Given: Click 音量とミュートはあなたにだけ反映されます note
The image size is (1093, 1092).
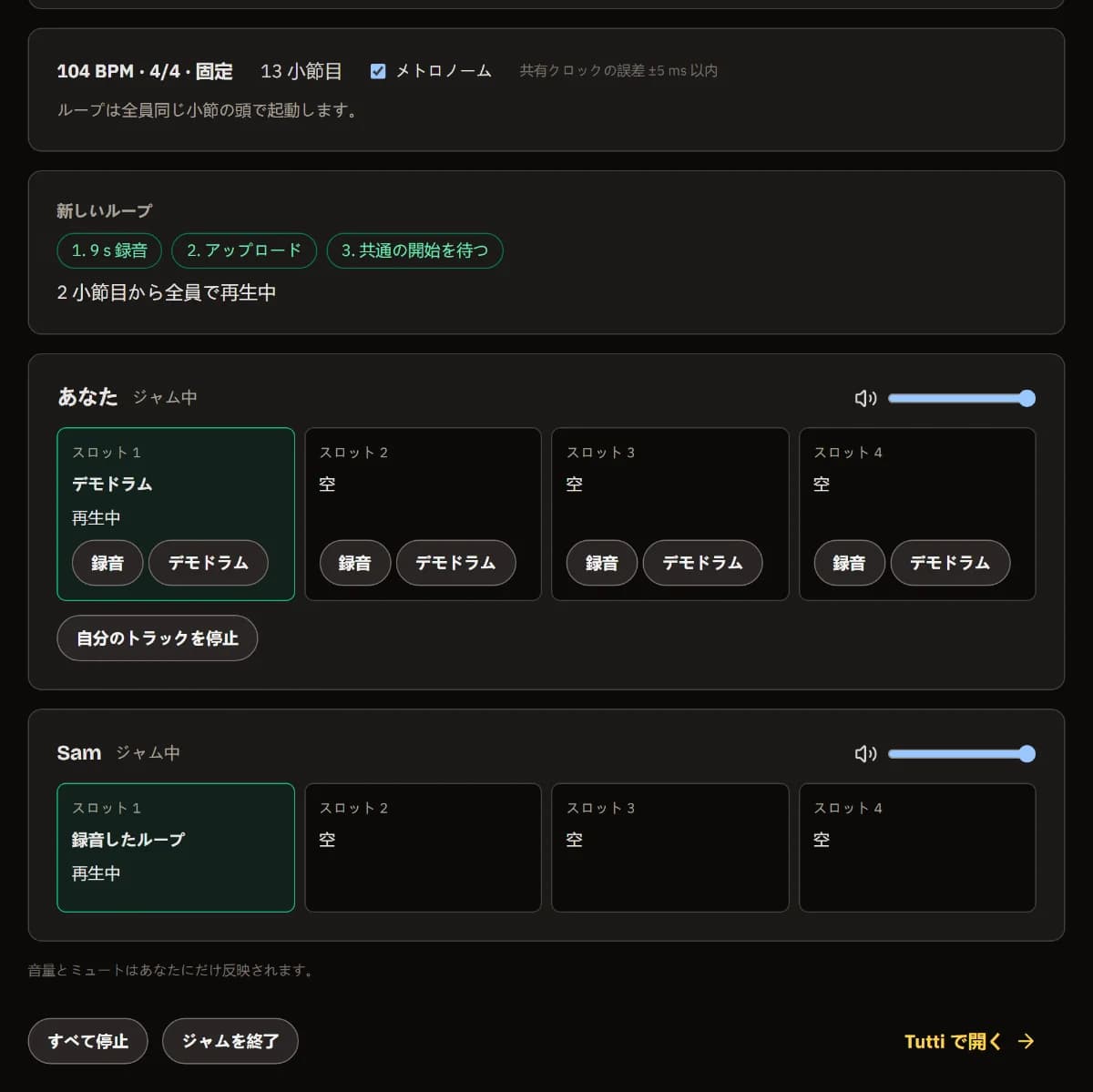Looking at the screenshot, I should [x=172, y=971].
